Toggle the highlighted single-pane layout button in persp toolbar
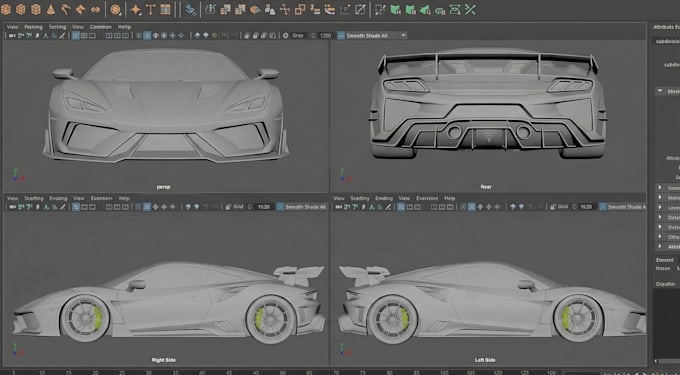 (x=75, y=36)
